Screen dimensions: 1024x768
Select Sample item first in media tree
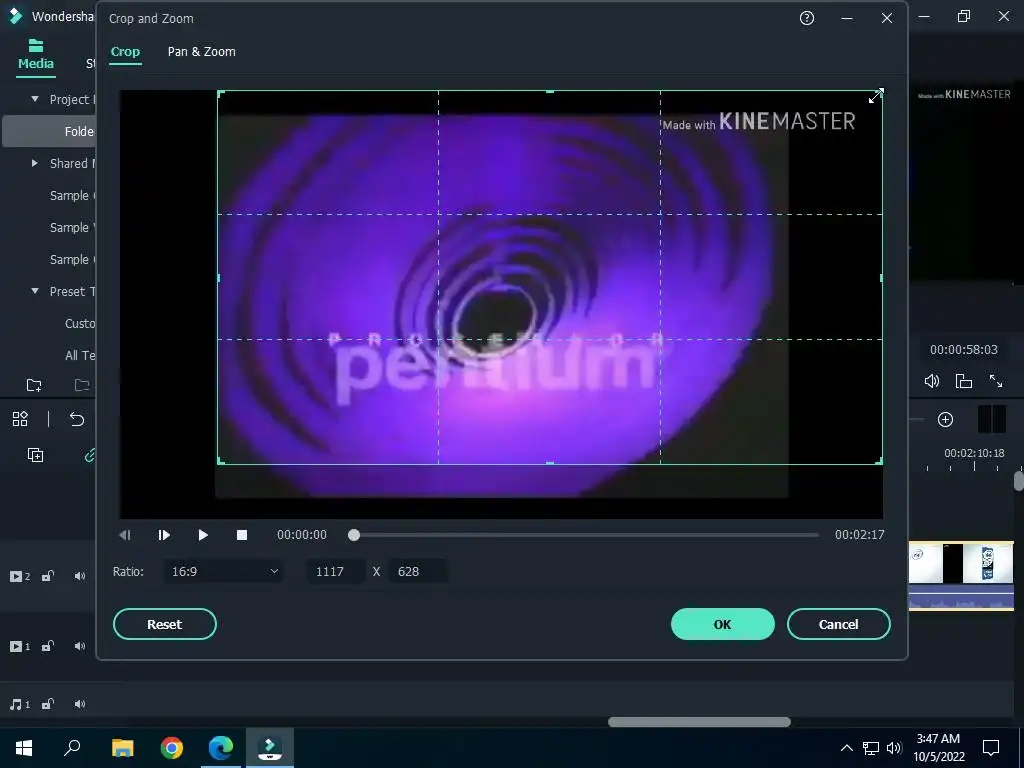click(x=72, y=195)
